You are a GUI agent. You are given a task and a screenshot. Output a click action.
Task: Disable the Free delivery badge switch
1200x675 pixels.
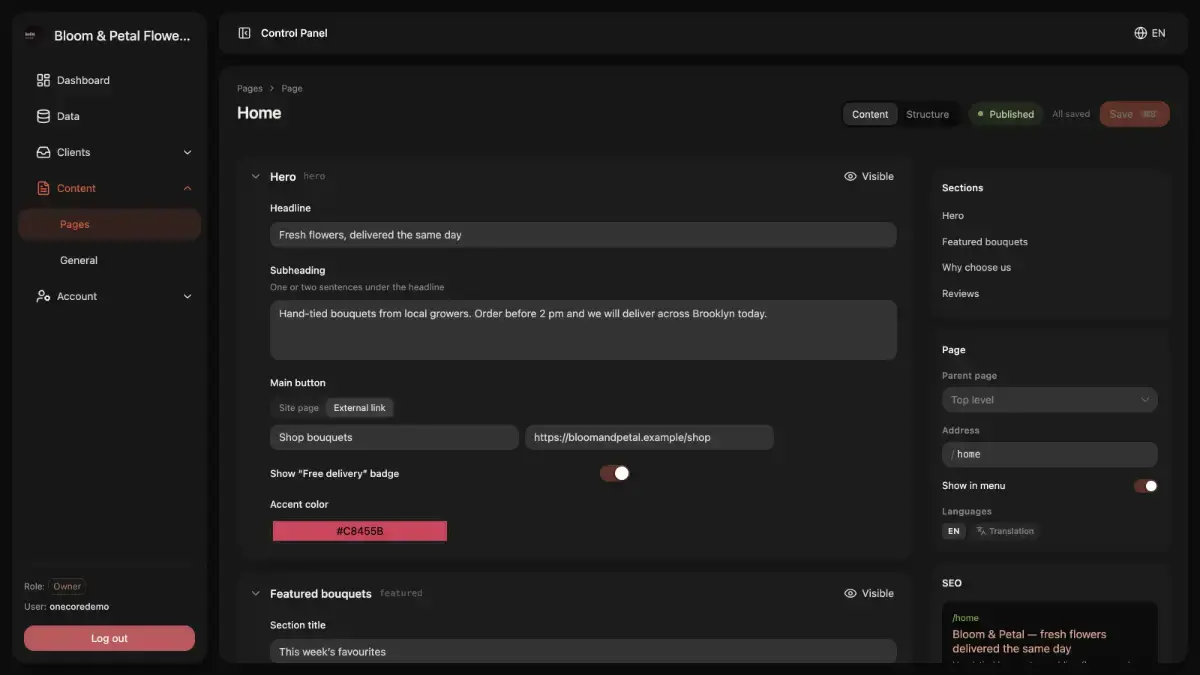click(615, 473)
